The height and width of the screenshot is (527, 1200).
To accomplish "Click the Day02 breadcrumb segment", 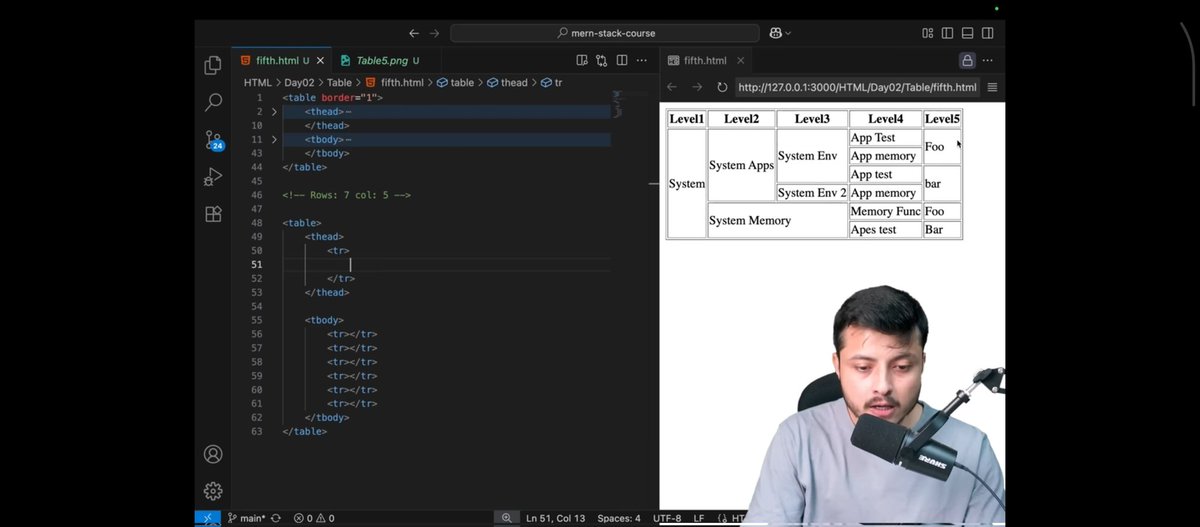I will point(300,83).
